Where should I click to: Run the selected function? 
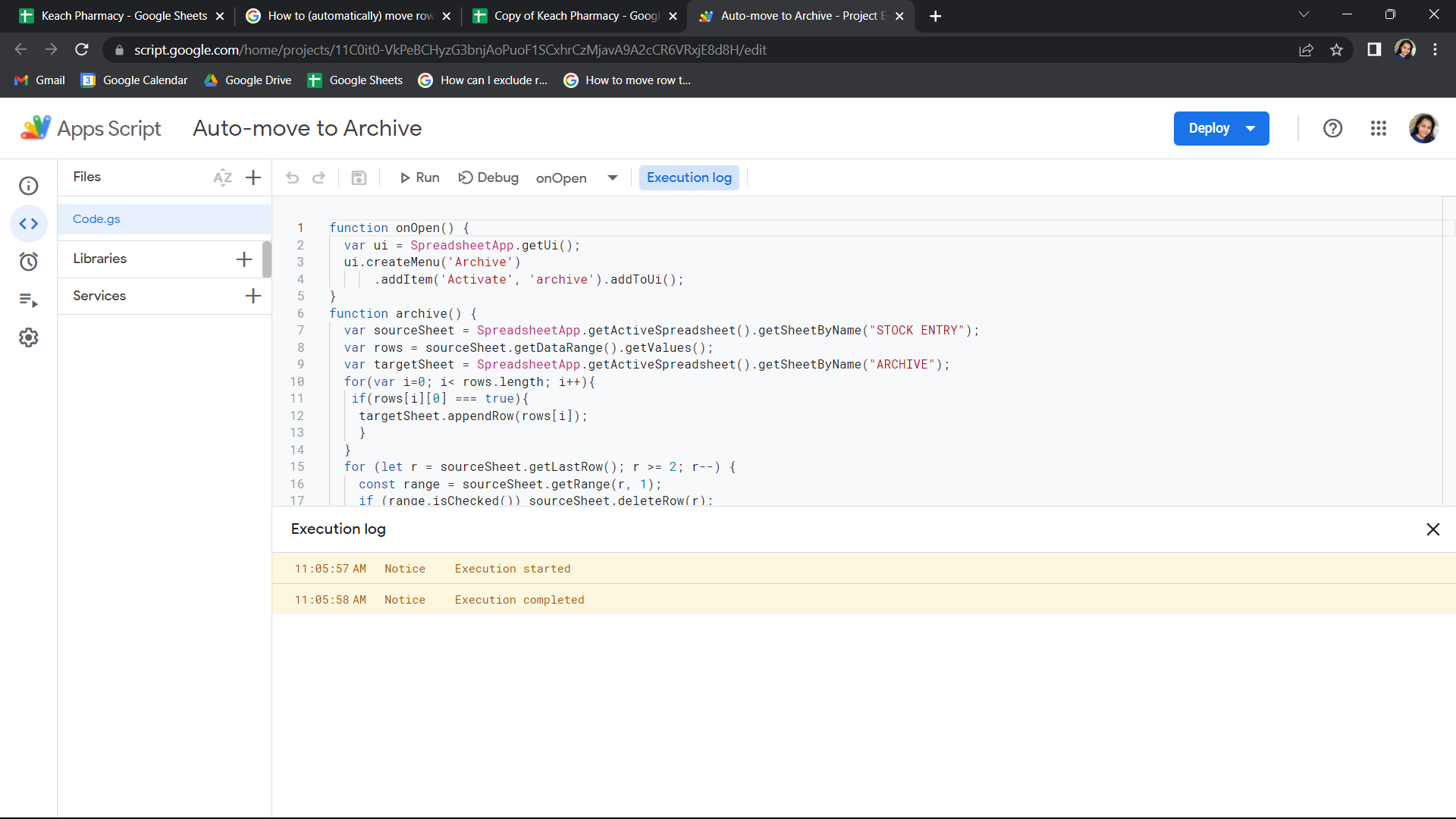[x=419, y=177]
